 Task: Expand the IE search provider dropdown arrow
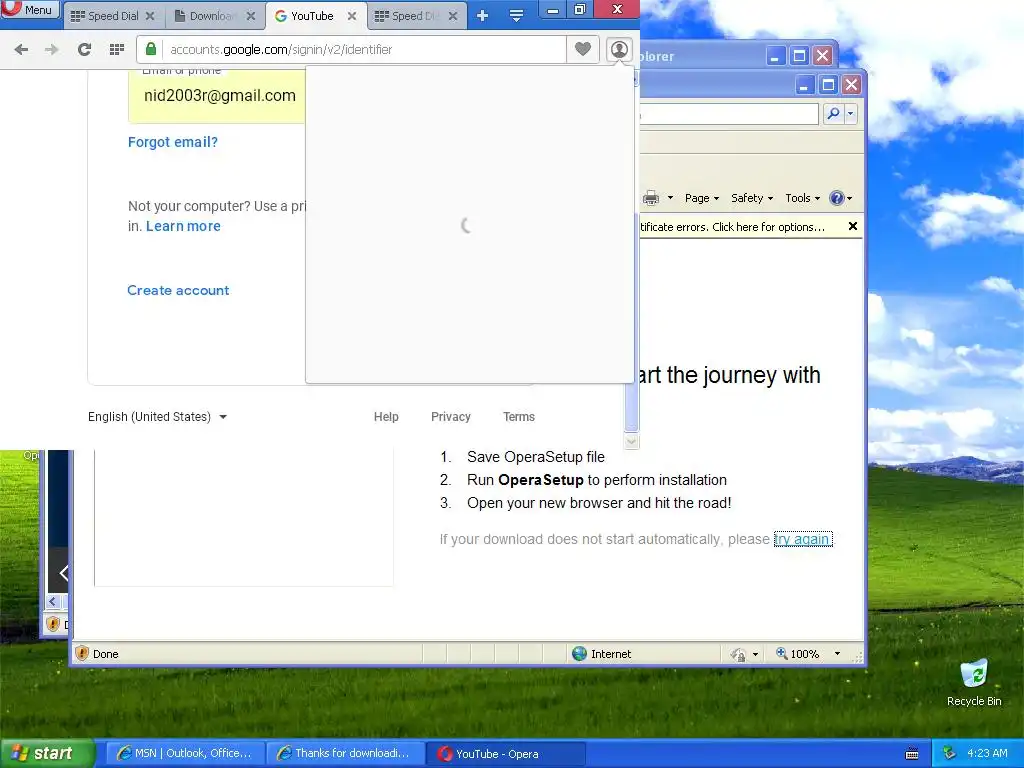click(850, 114)
